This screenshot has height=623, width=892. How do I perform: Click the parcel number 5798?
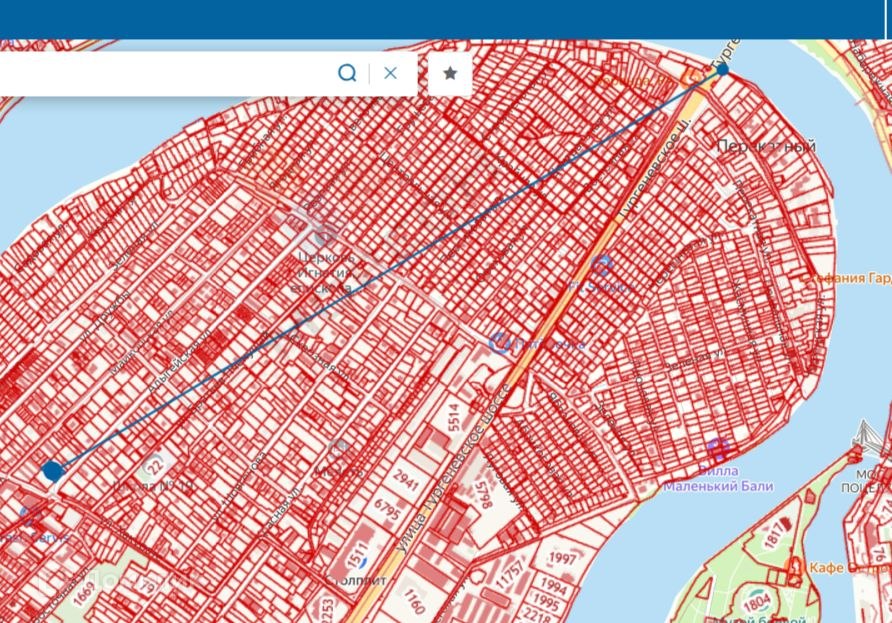pyautogui.click(x=485, y=494)
